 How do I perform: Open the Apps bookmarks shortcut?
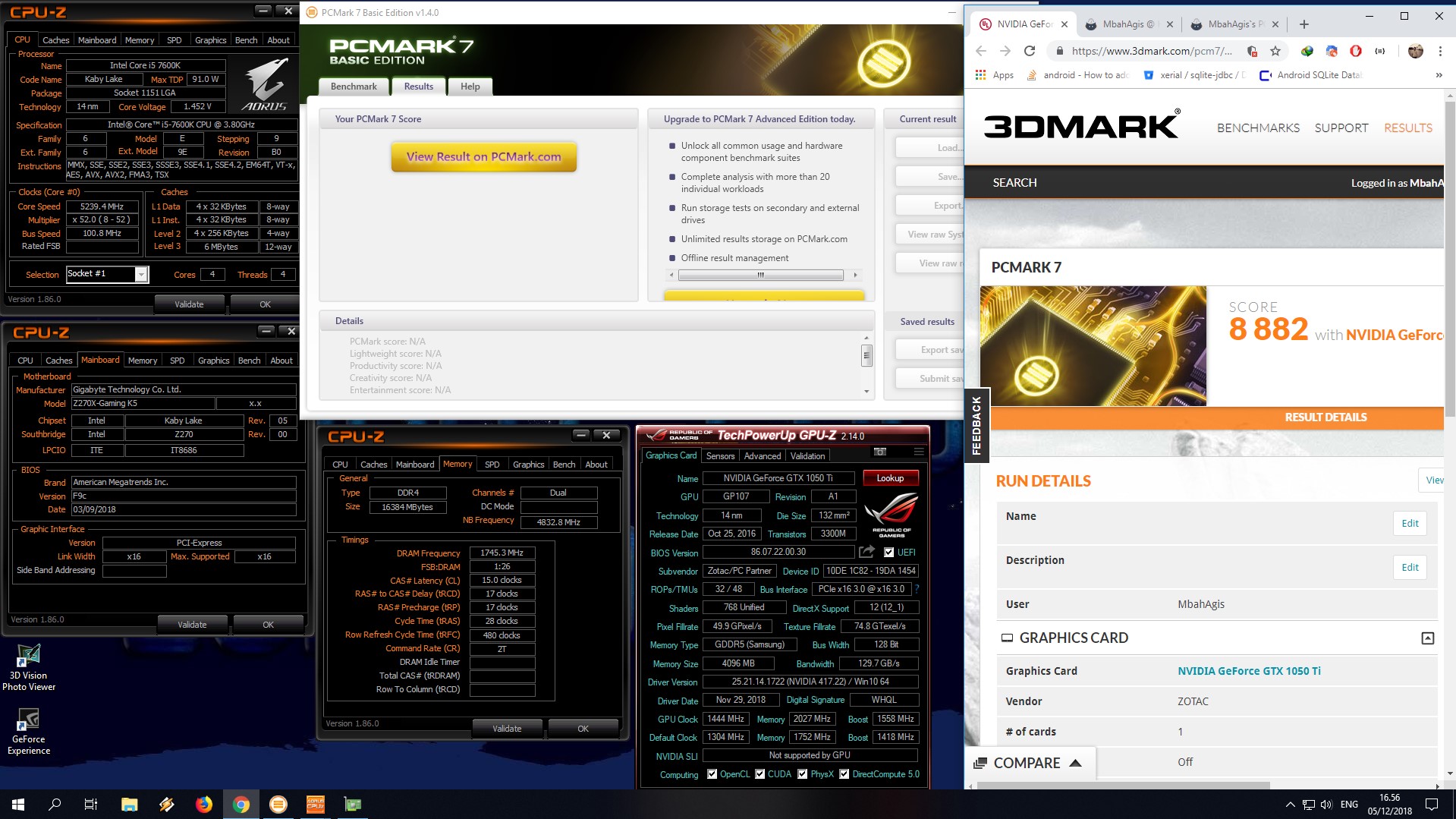[995, 75]
